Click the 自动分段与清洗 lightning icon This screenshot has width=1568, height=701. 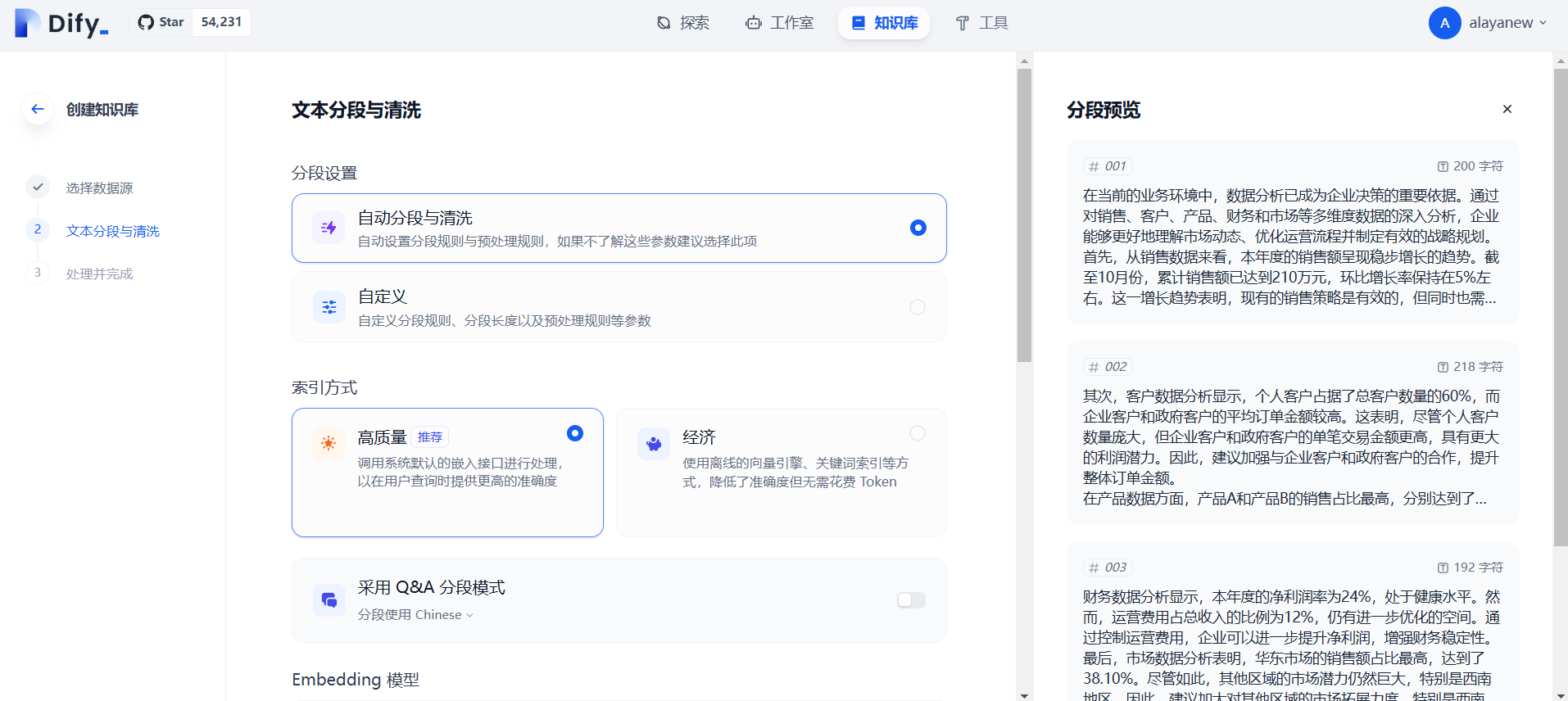[x=329, y=228]
